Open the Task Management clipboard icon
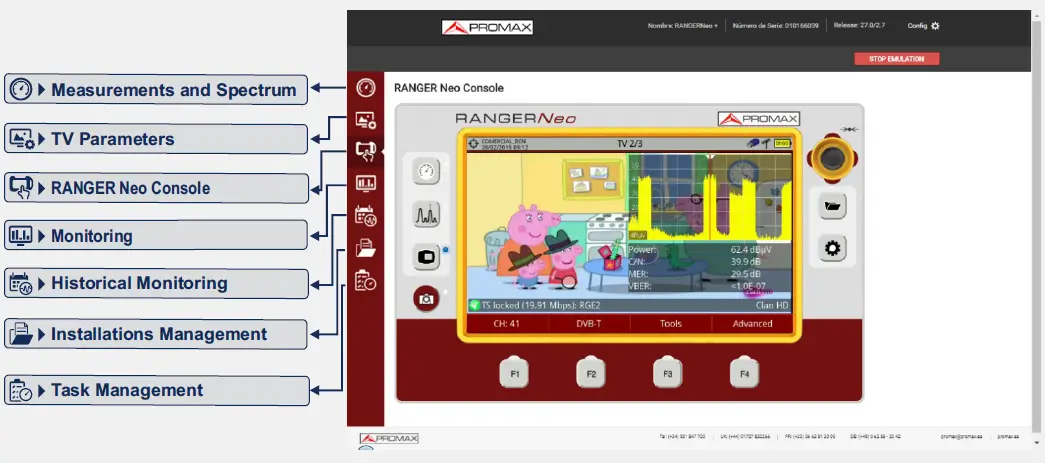Viewport: 1045px width, 463px height. [365, 280]
